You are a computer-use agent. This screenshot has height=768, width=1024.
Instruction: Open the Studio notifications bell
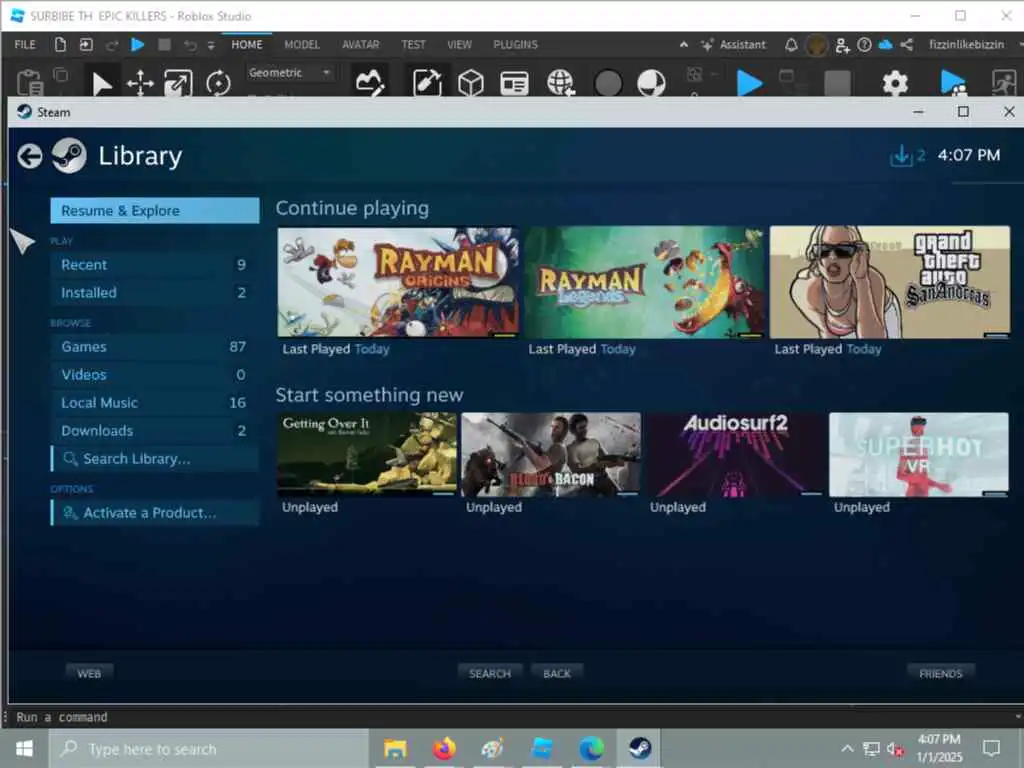(x=791, y=44)
